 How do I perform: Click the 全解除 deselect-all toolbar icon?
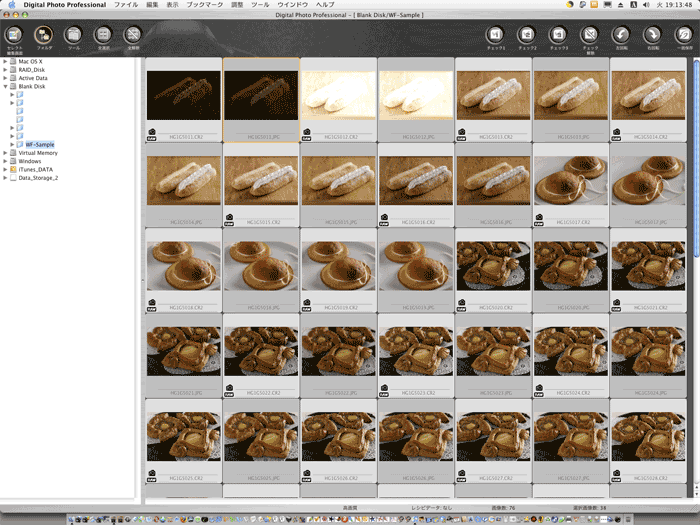(133, 34)
